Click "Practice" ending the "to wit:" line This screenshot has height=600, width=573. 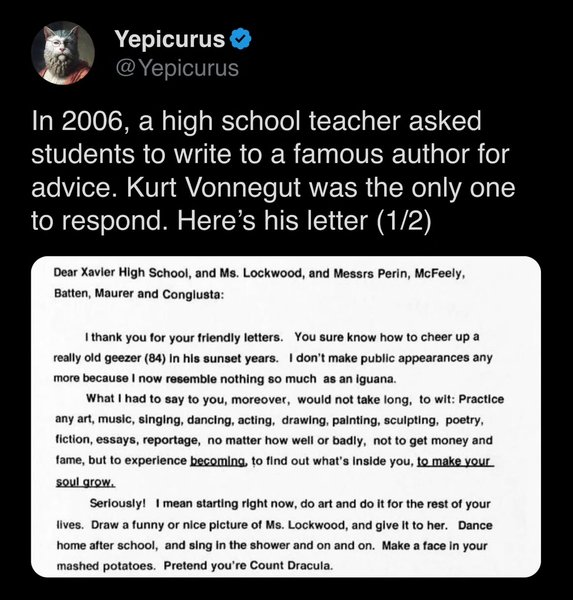(x=481, y=399)
